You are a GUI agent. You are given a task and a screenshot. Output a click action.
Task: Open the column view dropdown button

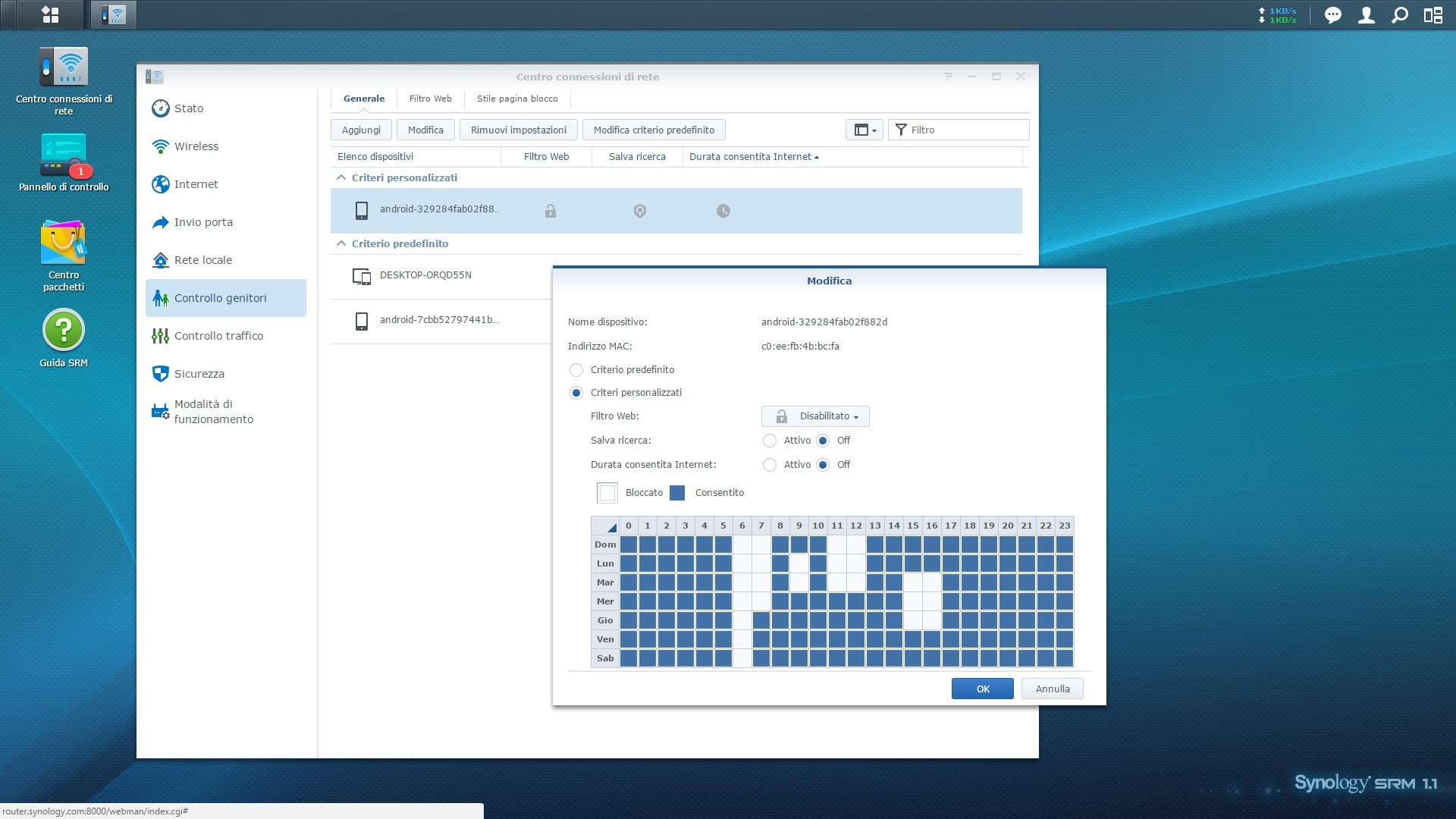tap(864, 130)
